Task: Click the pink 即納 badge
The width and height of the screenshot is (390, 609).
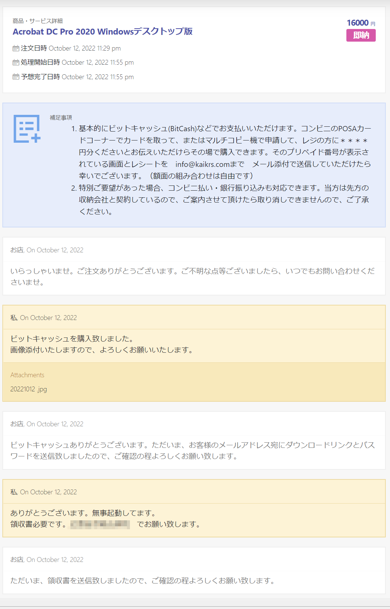Action: [x=361, y=35]
